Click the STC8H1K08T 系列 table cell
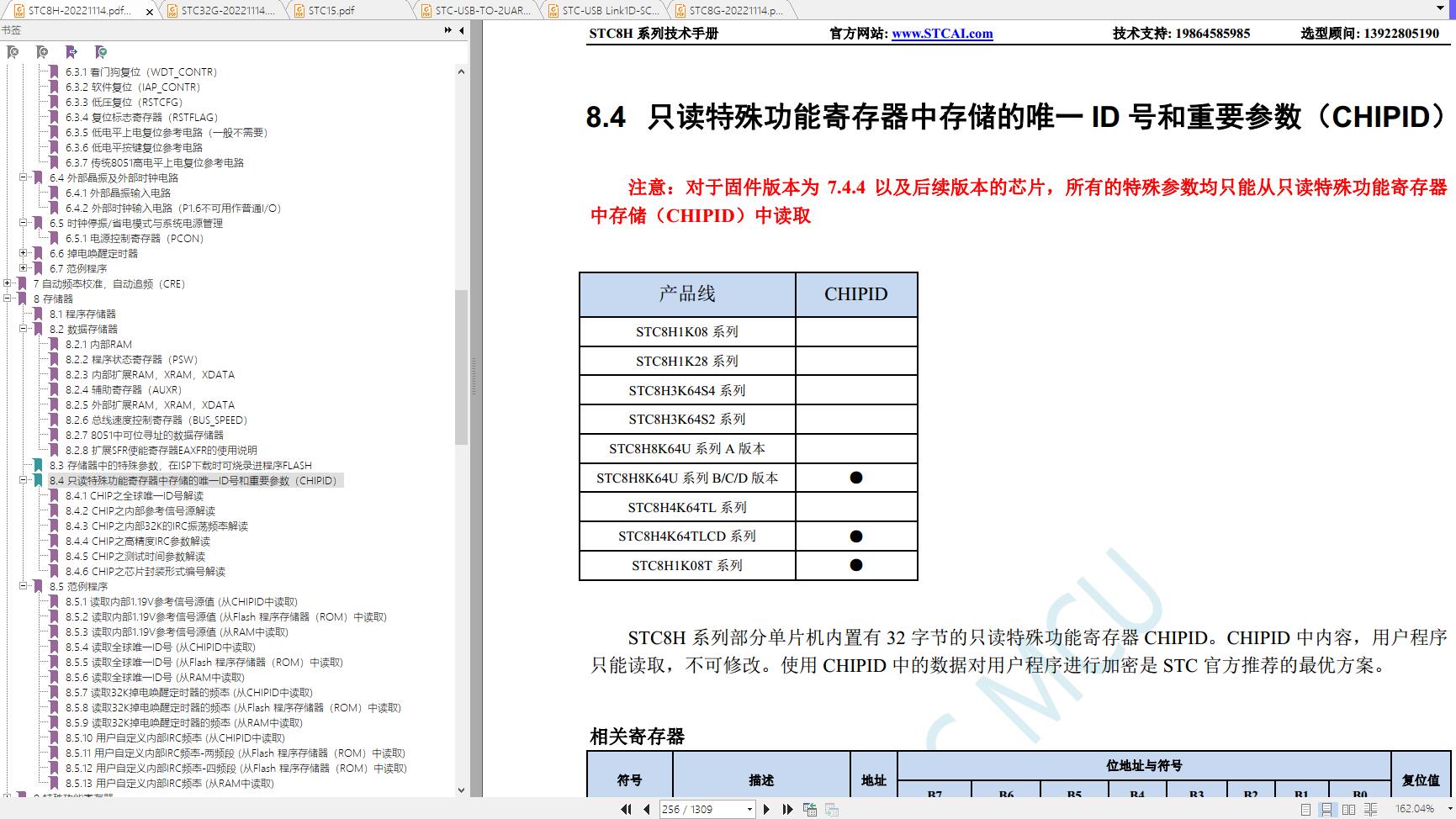 (687, 565)
